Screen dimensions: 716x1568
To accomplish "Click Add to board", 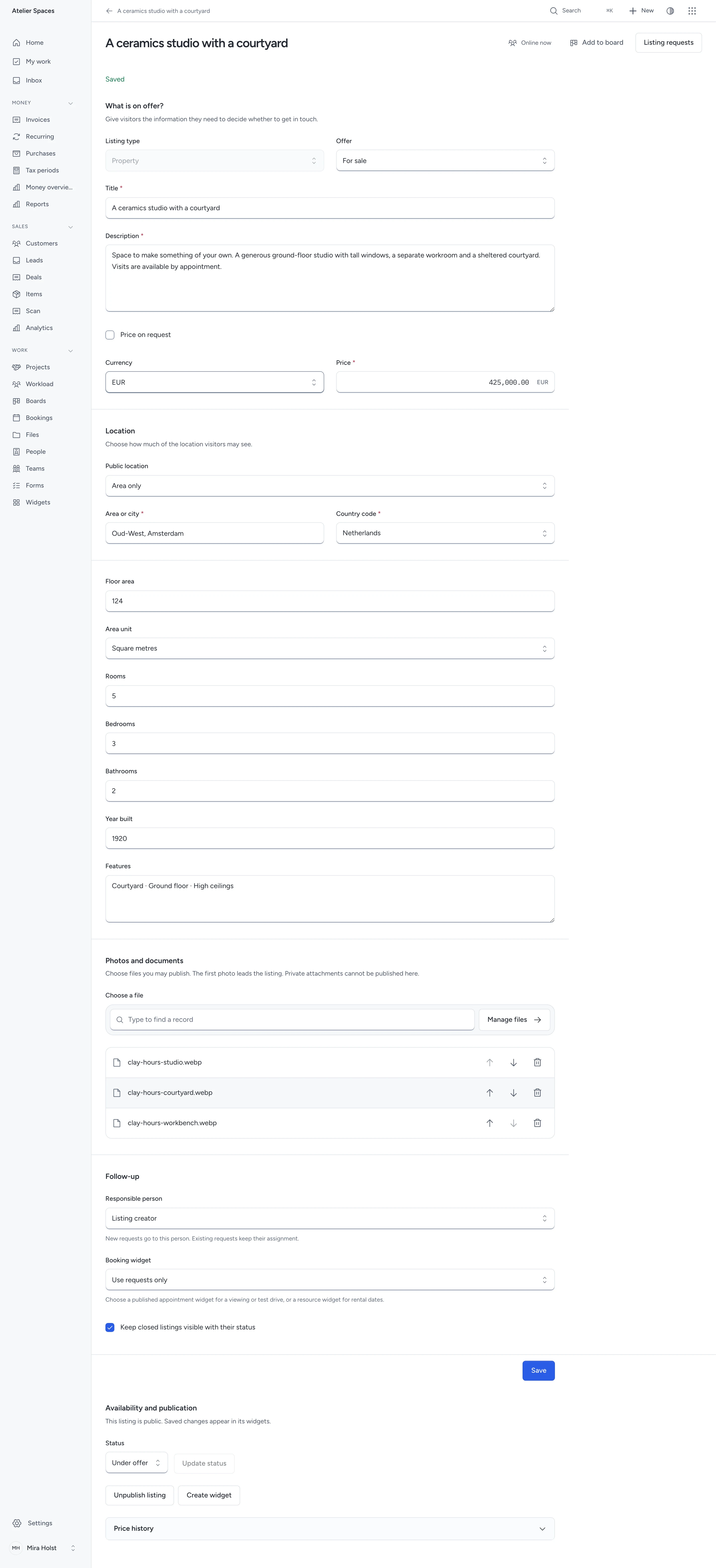I will pos(597,42).
